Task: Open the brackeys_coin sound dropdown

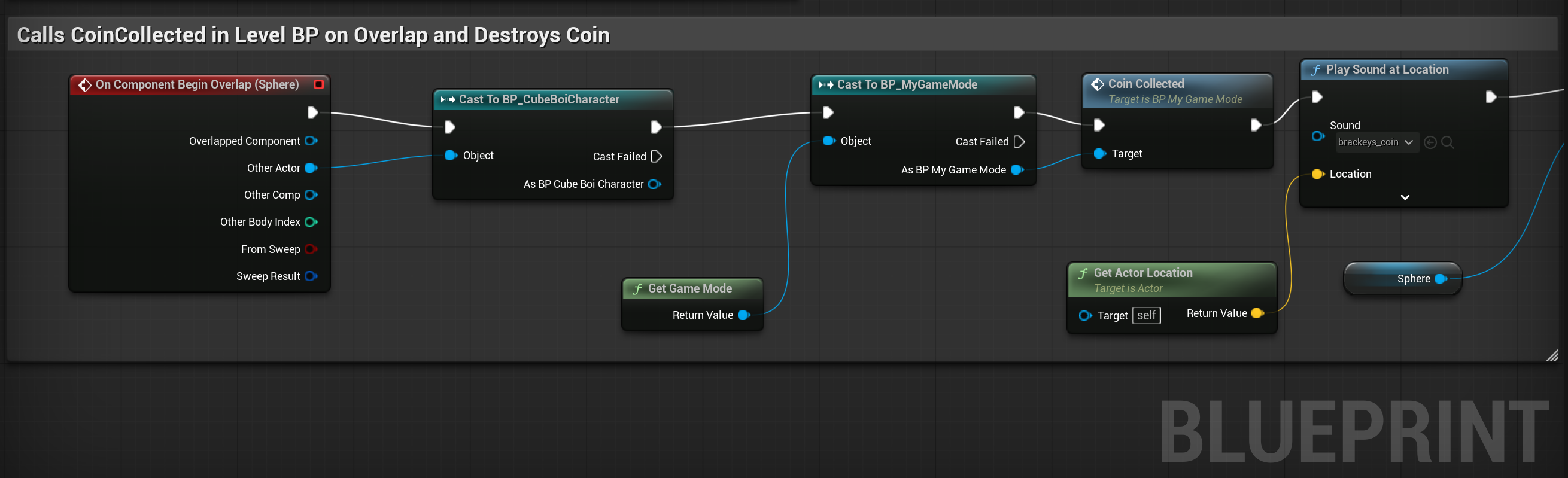Action: pyautogui.click(x=1376, y=142)
